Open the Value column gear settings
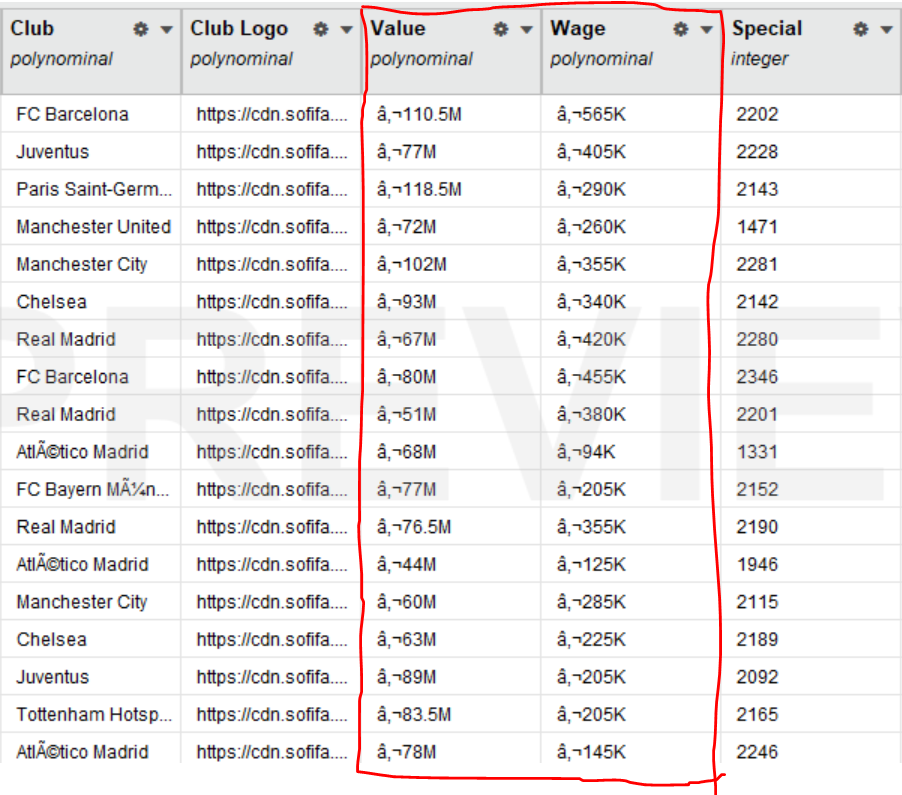The width and height of the screenshot is (902, 795). point(501,29)
